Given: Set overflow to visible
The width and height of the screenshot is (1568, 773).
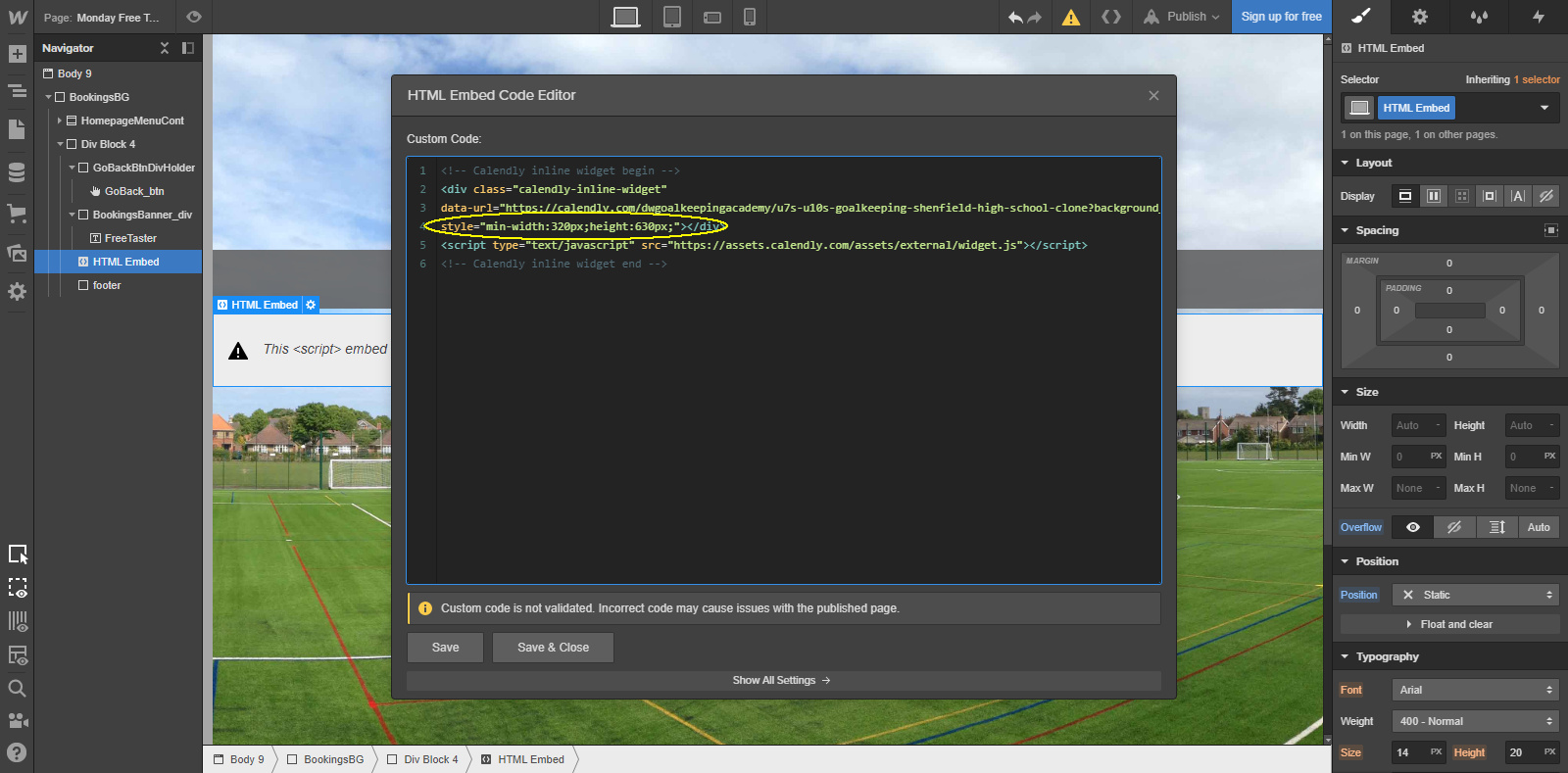Looking at the screenshot, I should coord(1413,527).
